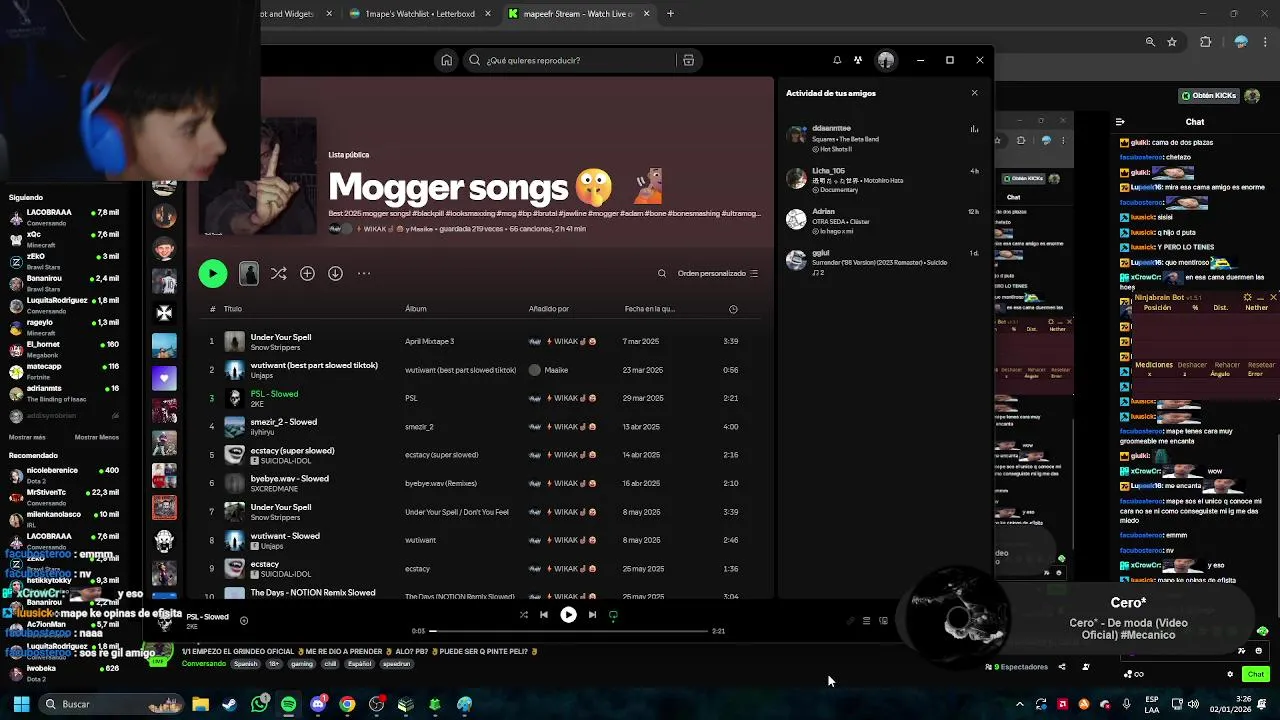
Task: Open Windows Start menu
Action: tap(21, 704)
